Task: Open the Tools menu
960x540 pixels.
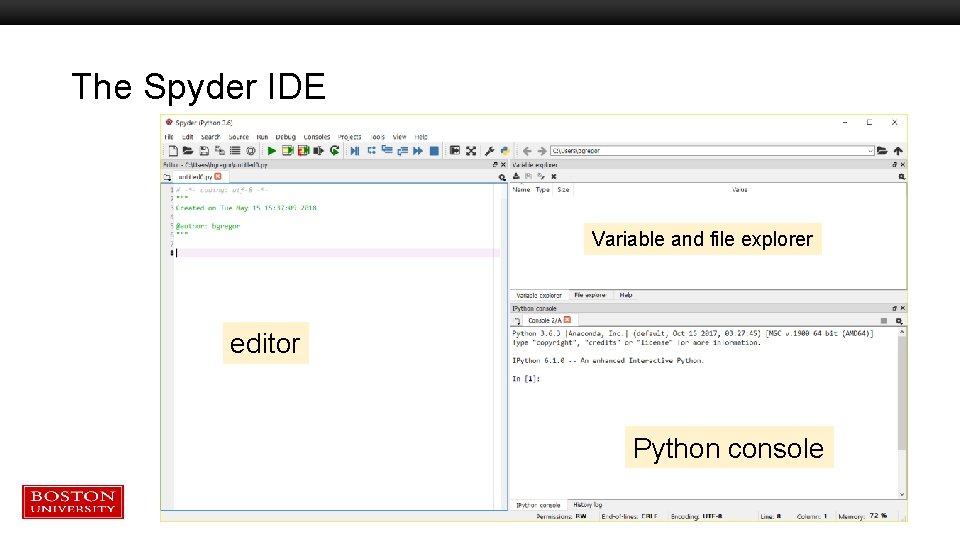Action: tap(378, 137)
